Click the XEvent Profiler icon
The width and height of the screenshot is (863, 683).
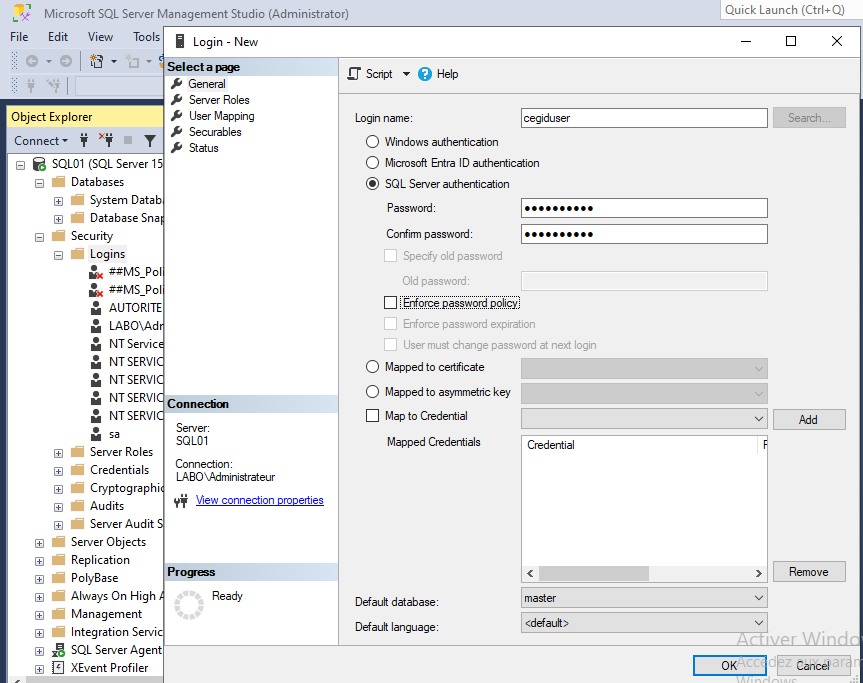point(58,668)
